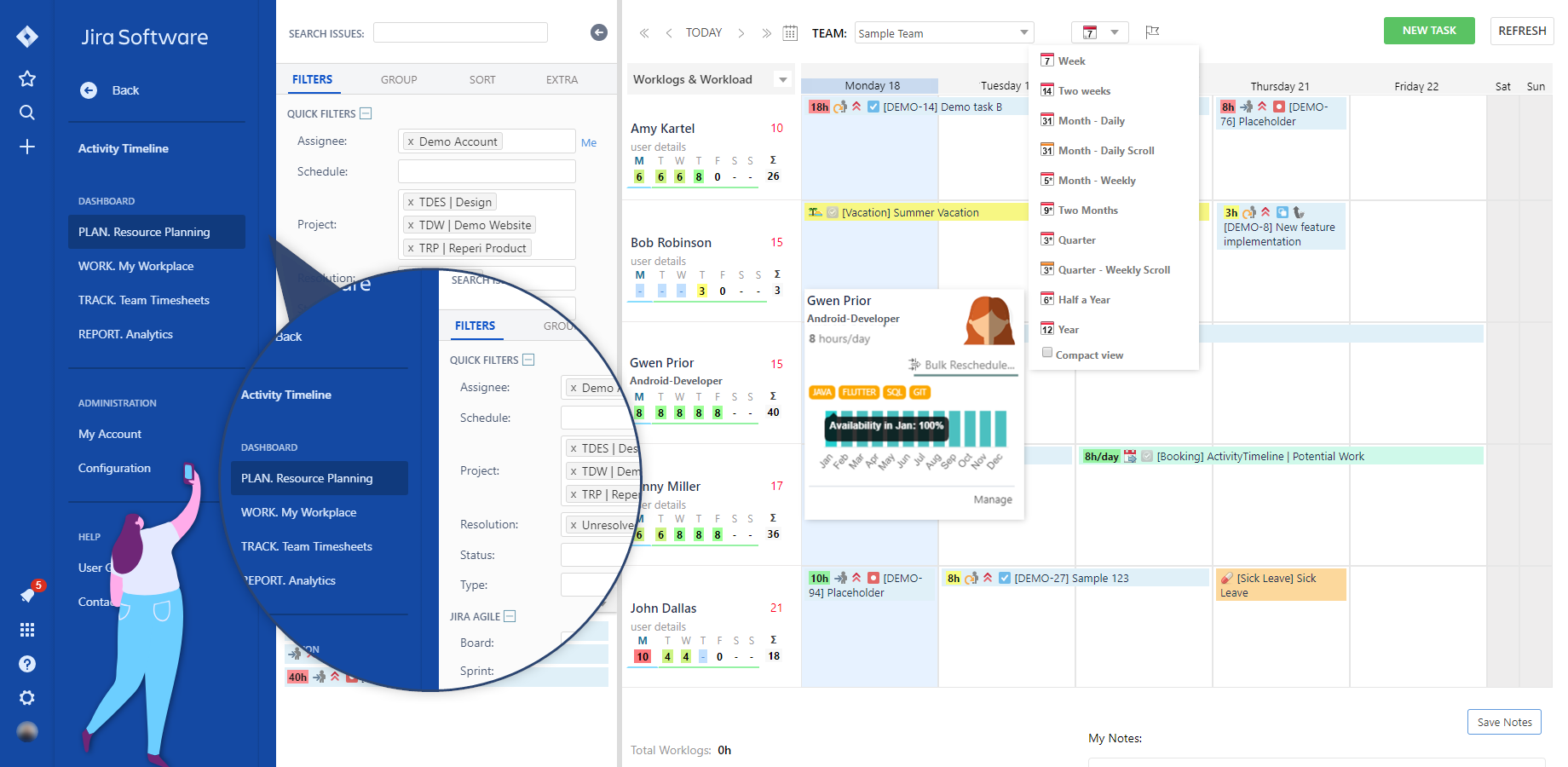Remove TDES | Design project tag
This screenshot has width=1568, height=767.
(x=411, y=203)
